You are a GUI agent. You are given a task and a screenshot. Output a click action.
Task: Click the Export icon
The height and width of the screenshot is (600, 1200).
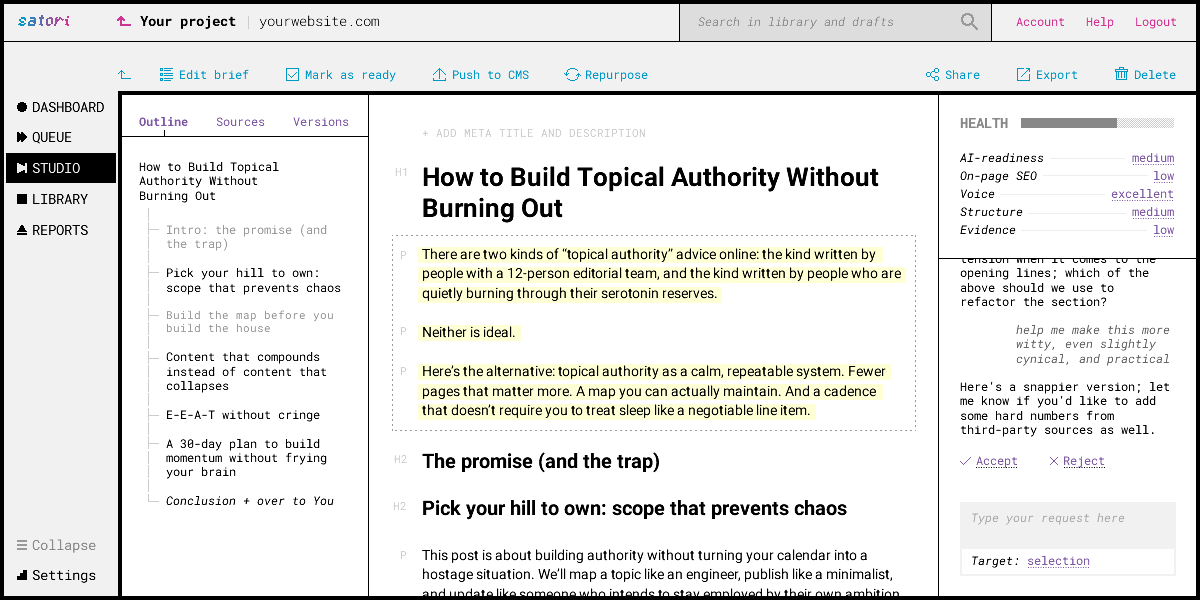pos(1023,75)
